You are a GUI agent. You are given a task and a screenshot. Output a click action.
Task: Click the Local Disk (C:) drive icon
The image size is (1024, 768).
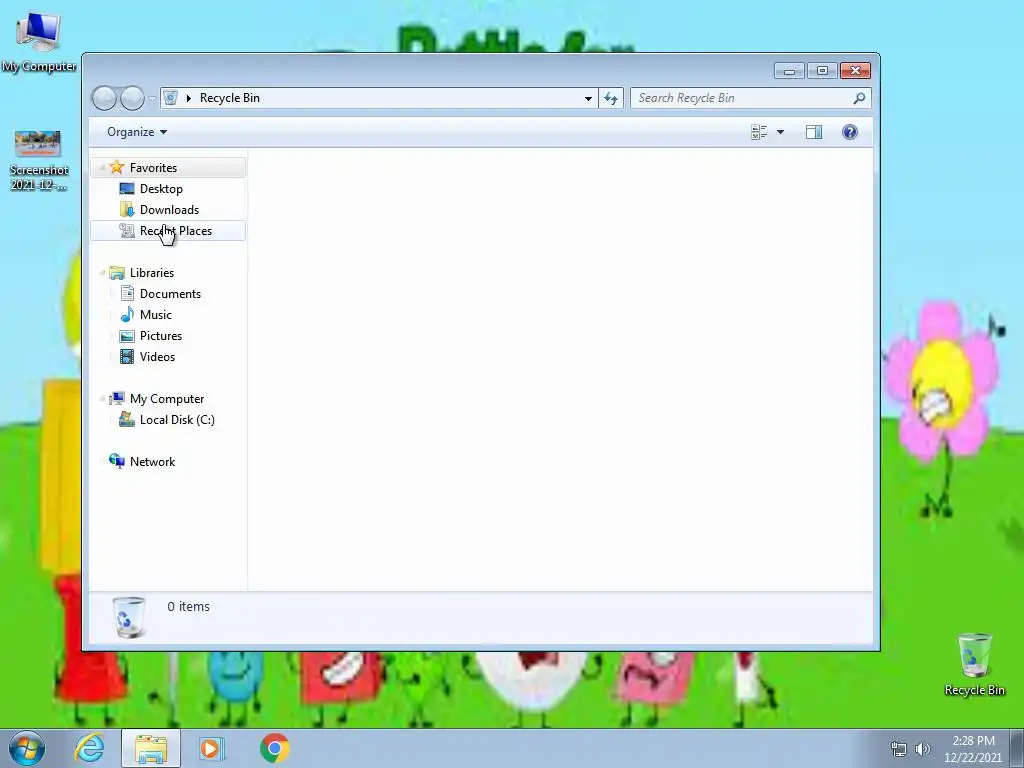point(127,420)
